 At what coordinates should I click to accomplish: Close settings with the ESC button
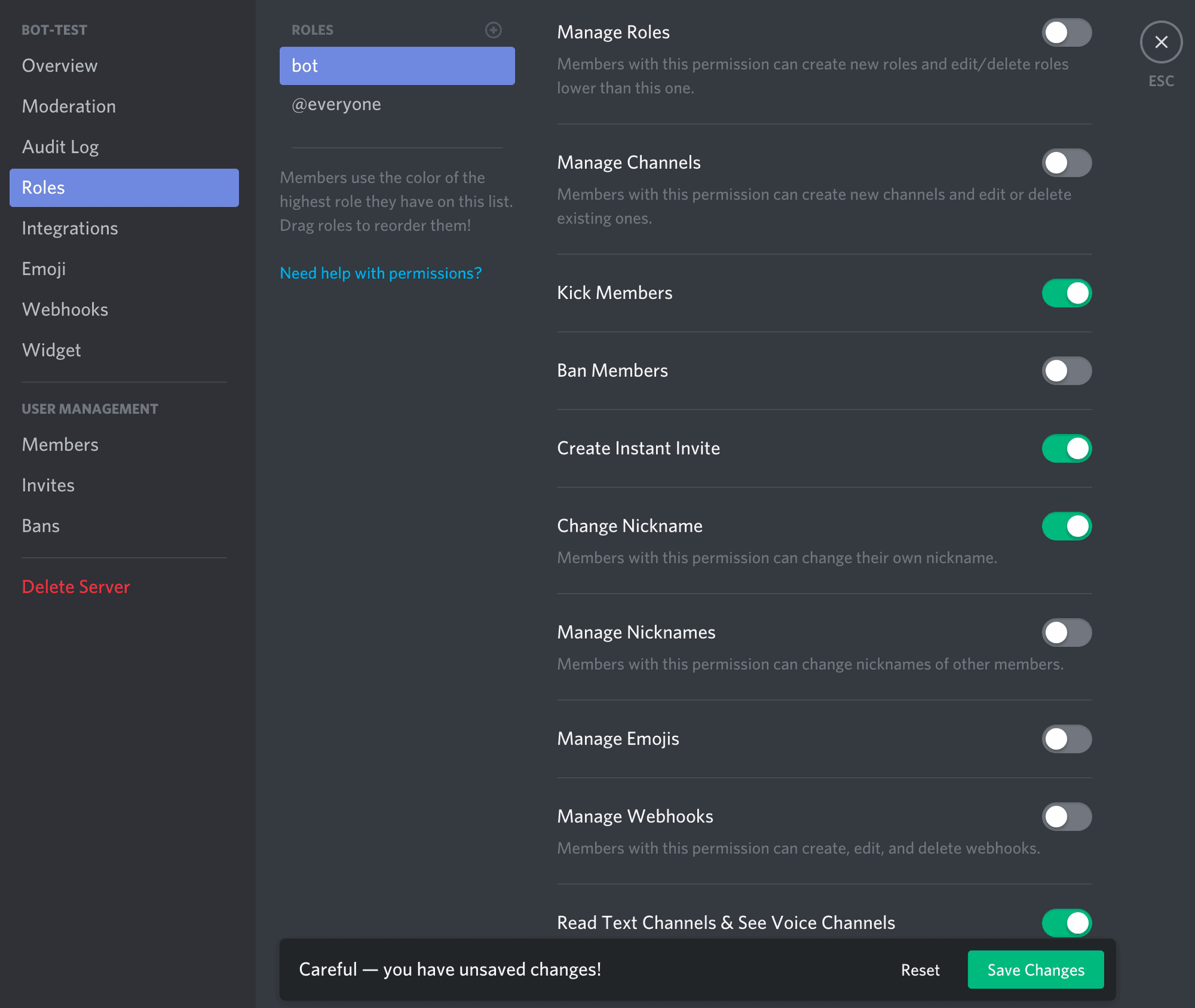click(1160, 42)
